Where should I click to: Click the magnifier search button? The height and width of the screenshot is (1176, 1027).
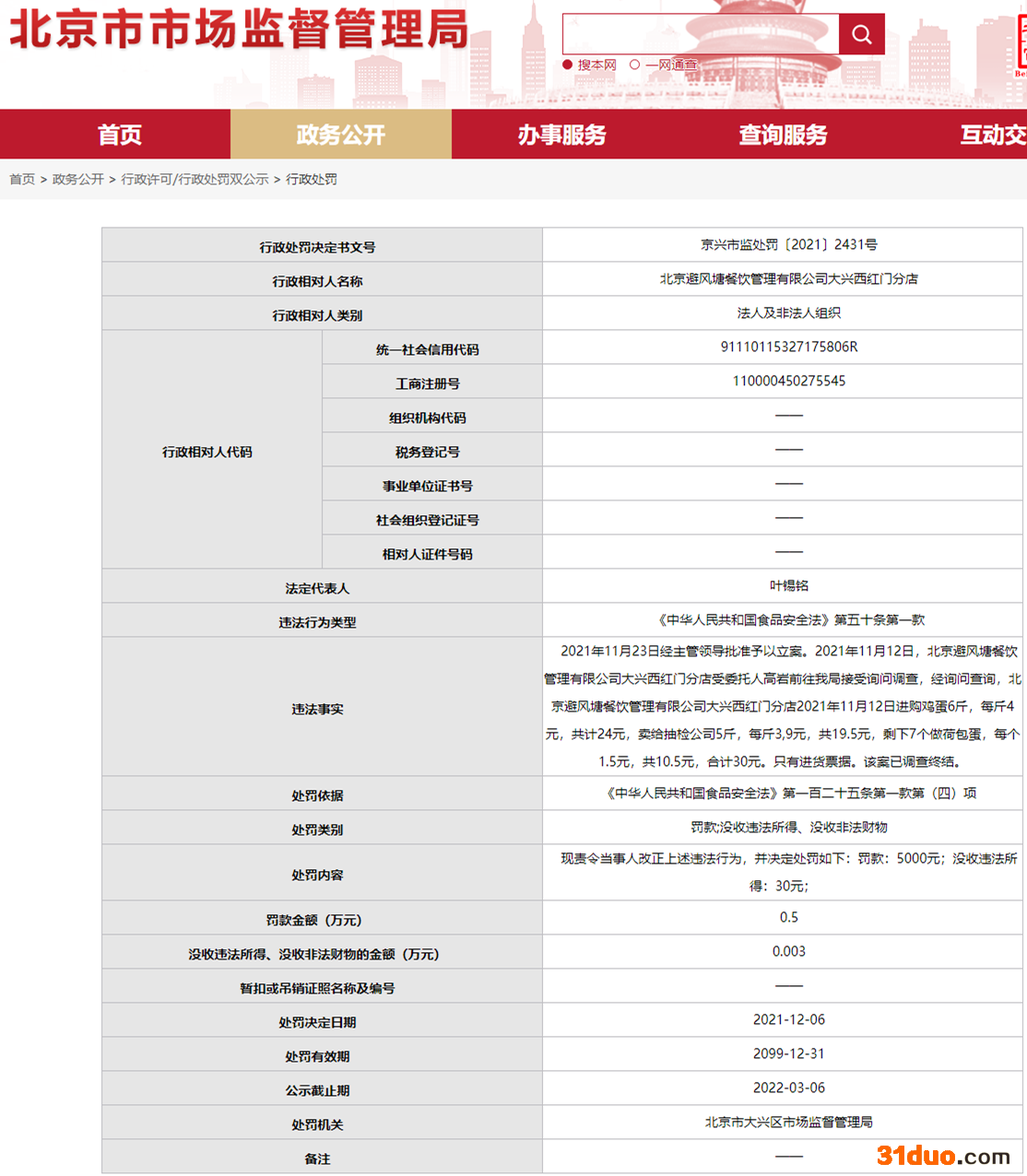point(861,34)
